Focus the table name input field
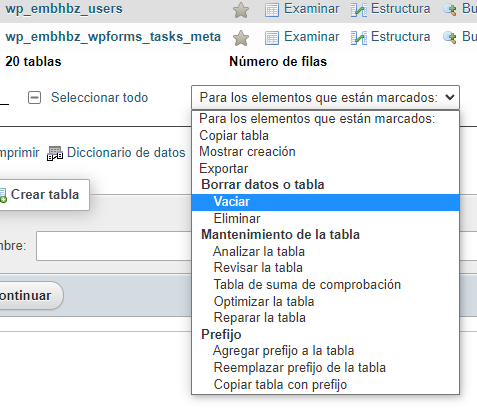The width and height of the screenshot is (477, 409). point(114,246)
